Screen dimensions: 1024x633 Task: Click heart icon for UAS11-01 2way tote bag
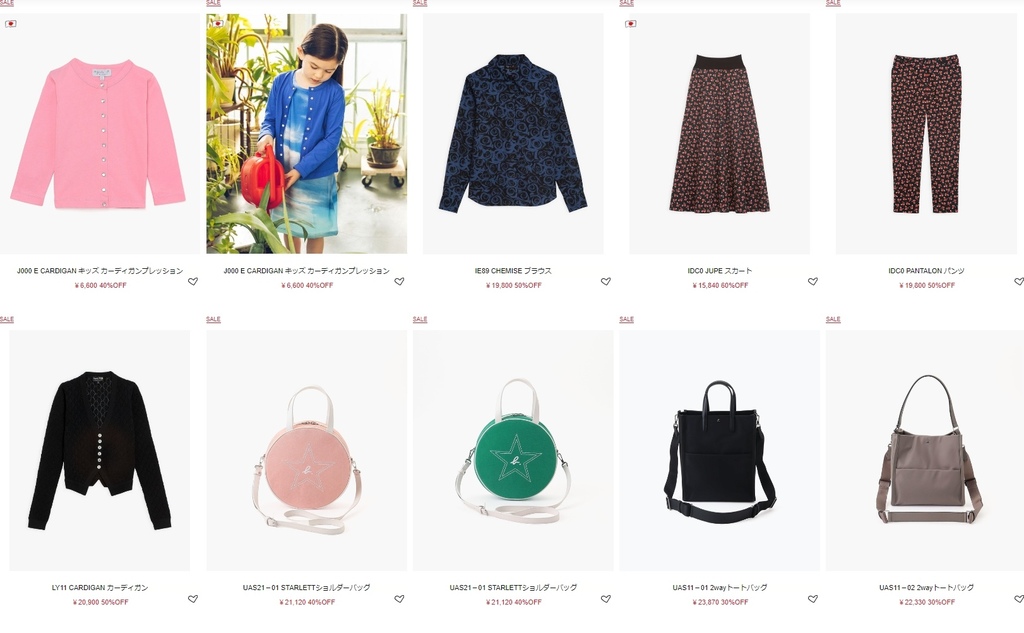coord(812,599)
